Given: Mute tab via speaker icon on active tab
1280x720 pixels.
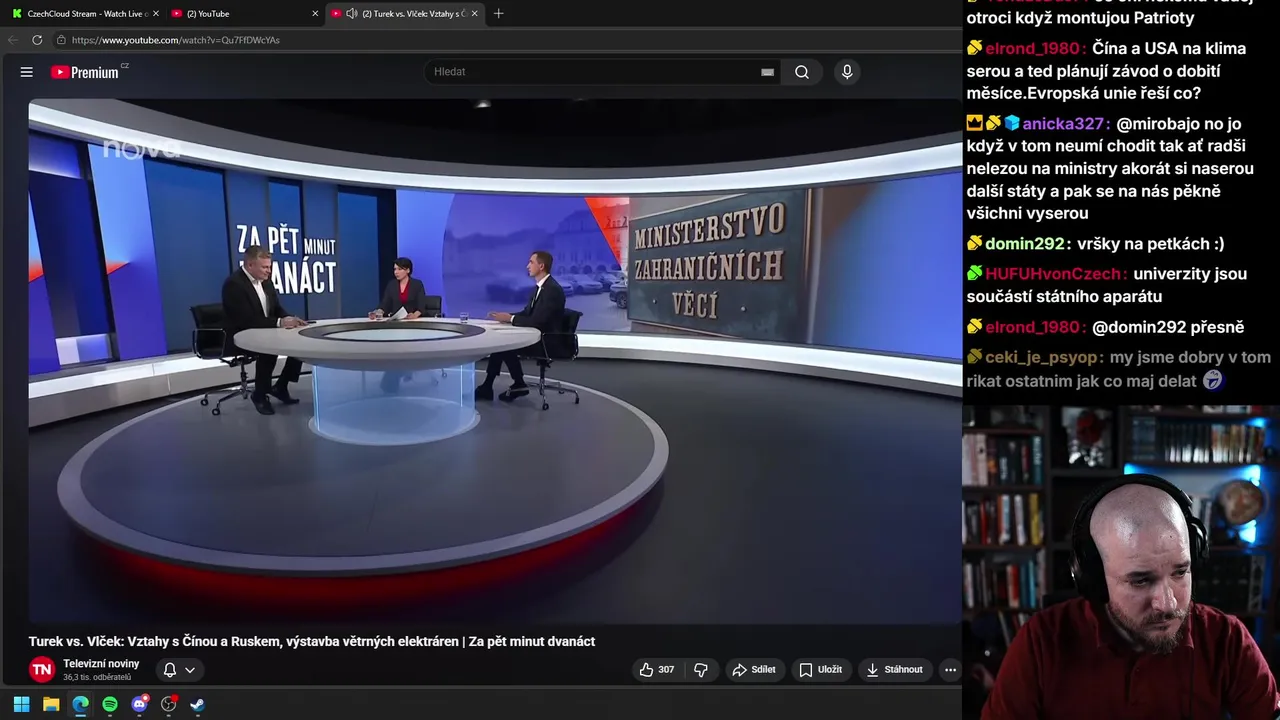Looking at the screenshot, I should click(351, 13).
